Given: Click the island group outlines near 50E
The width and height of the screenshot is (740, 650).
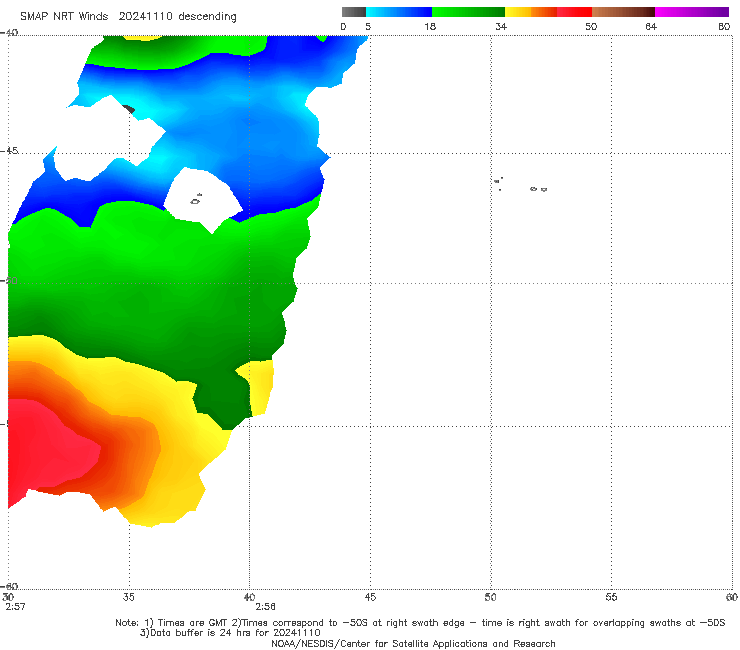Looking at the screenshot, I should 521,185.
